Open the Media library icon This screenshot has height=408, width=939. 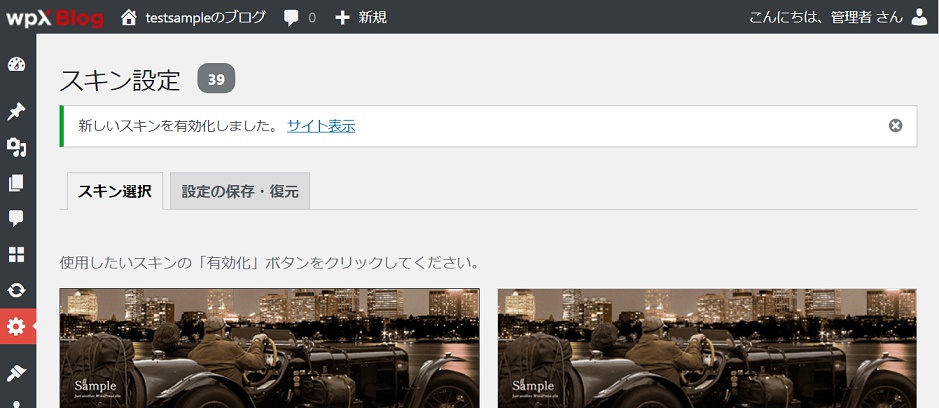point(16,147)
